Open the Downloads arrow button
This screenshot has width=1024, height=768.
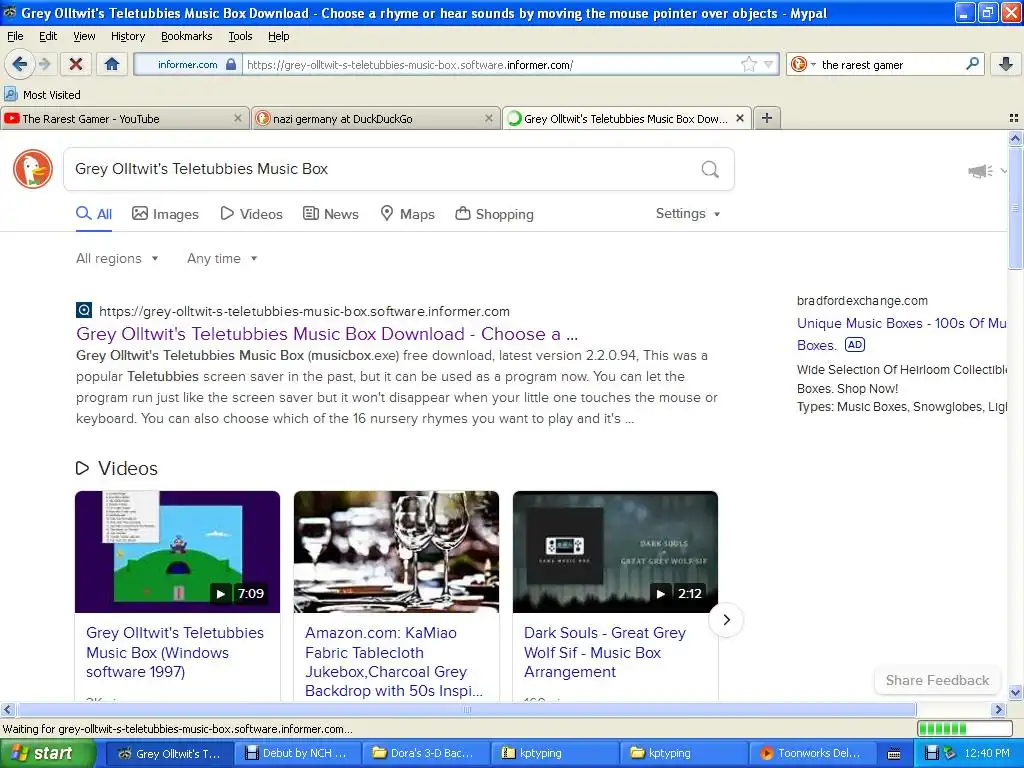point(1005,64)
